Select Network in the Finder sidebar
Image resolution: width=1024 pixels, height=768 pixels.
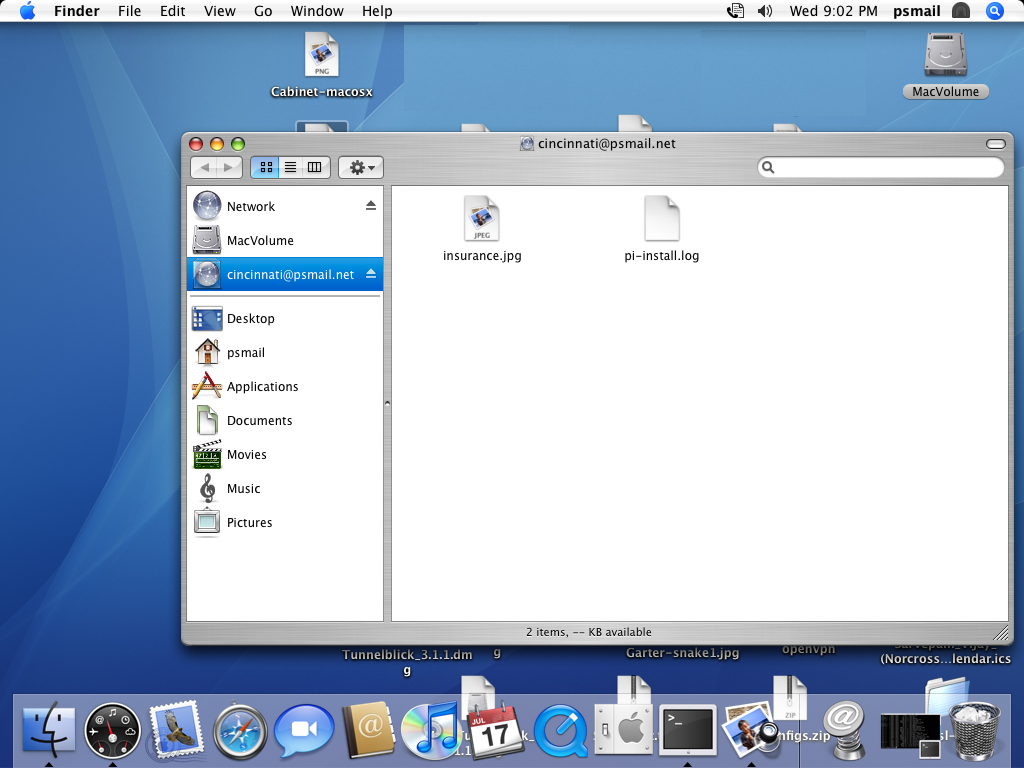285,206
